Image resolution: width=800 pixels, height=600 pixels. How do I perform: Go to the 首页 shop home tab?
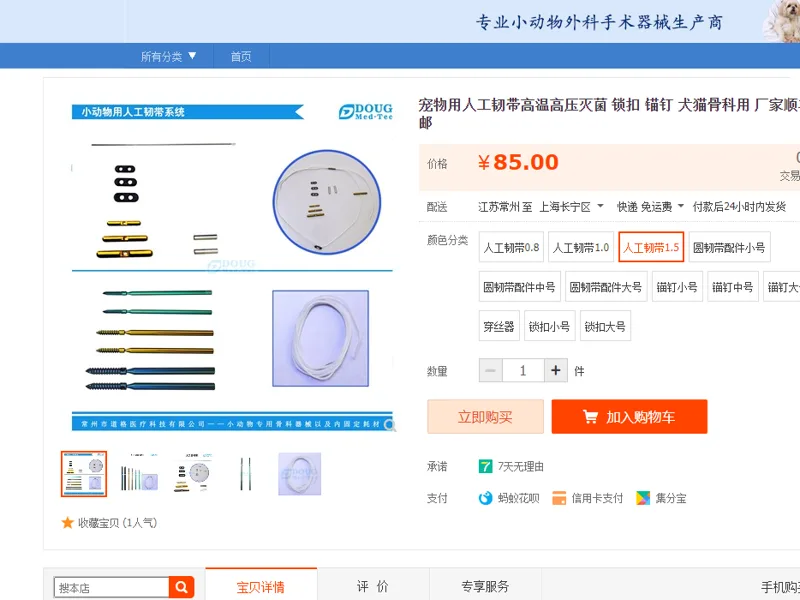tap(241, 56)
